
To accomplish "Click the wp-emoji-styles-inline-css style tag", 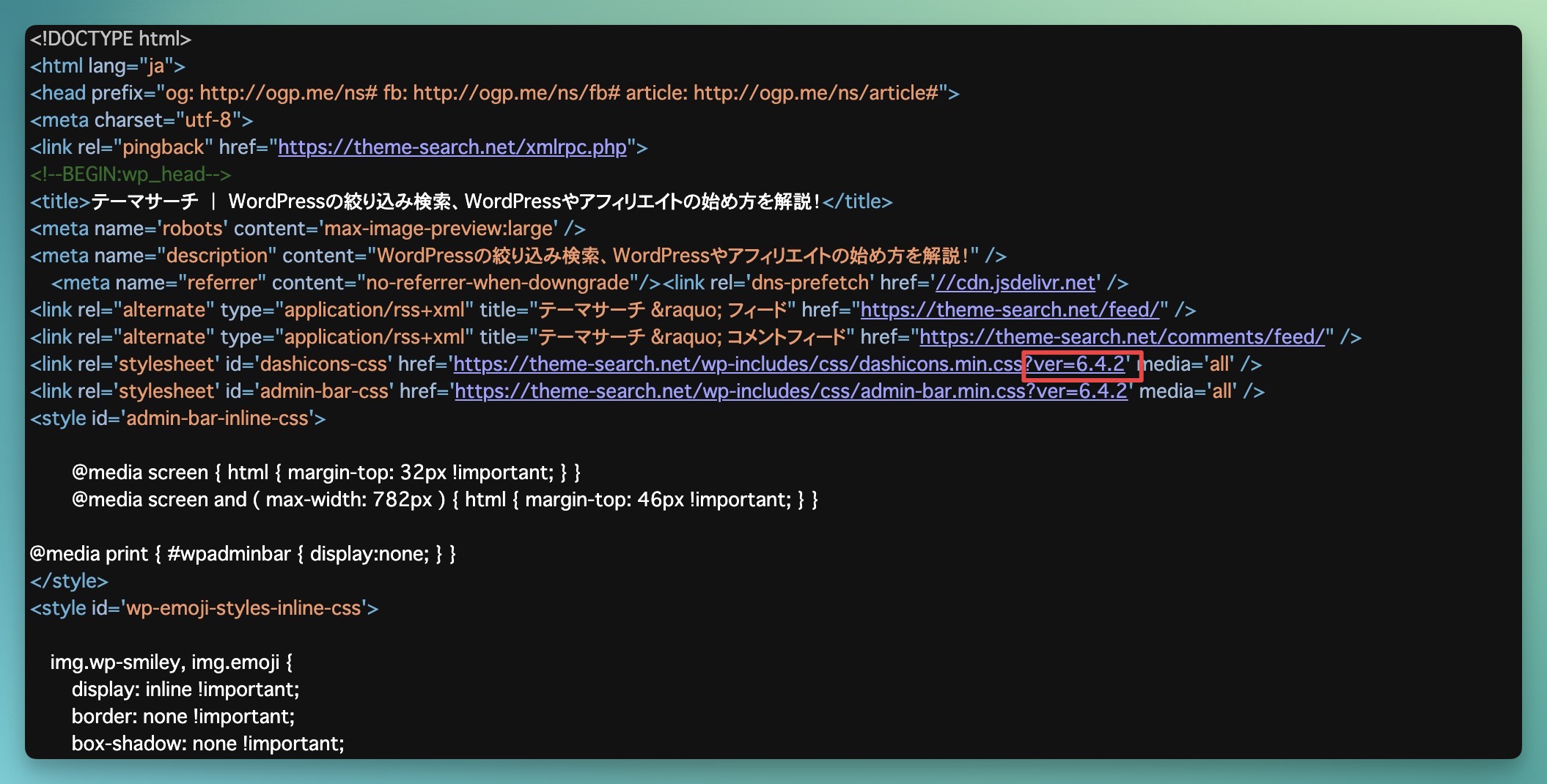I will tap(205, 608).
